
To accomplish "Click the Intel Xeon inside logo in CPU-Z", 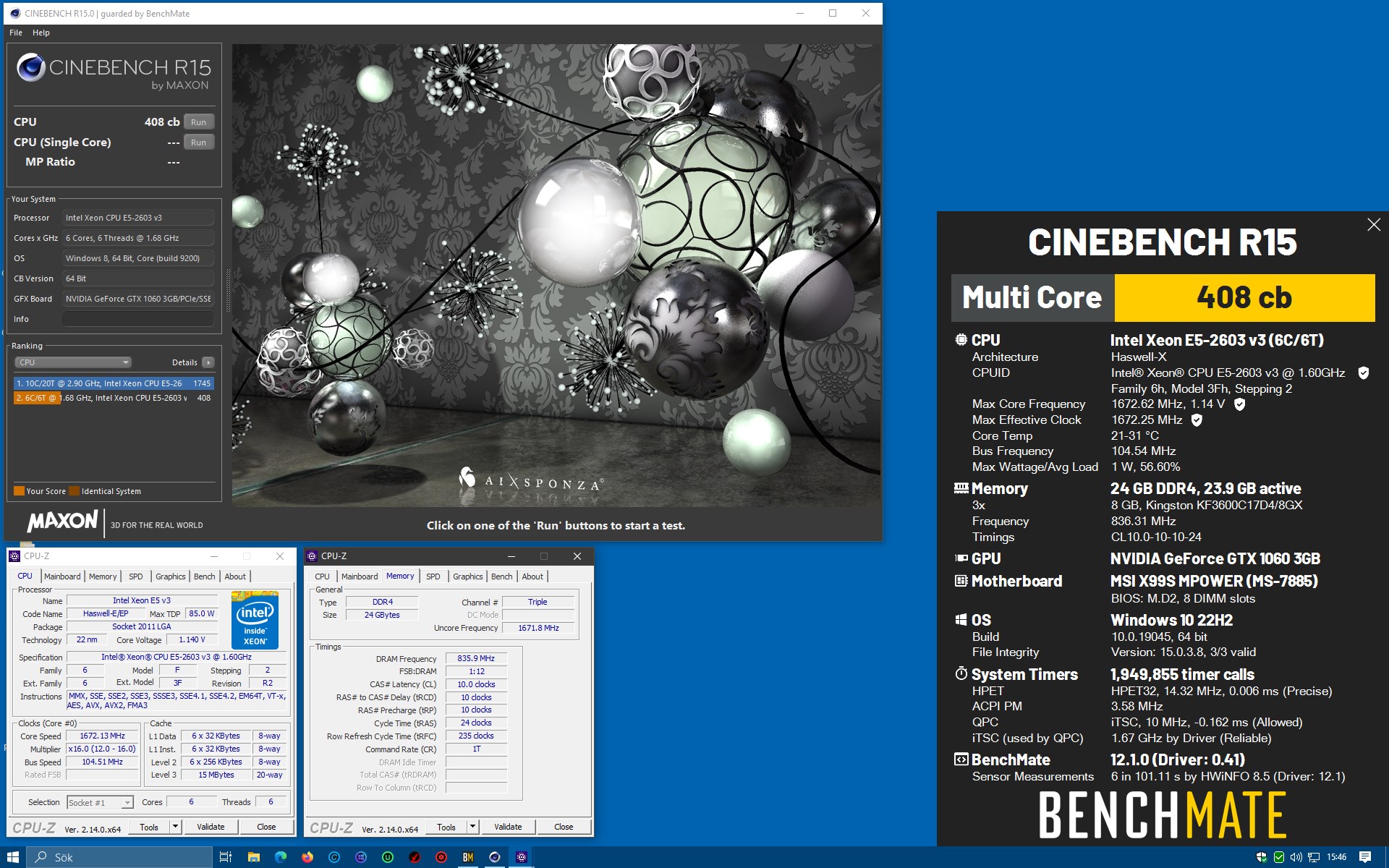I will (255, 620).
